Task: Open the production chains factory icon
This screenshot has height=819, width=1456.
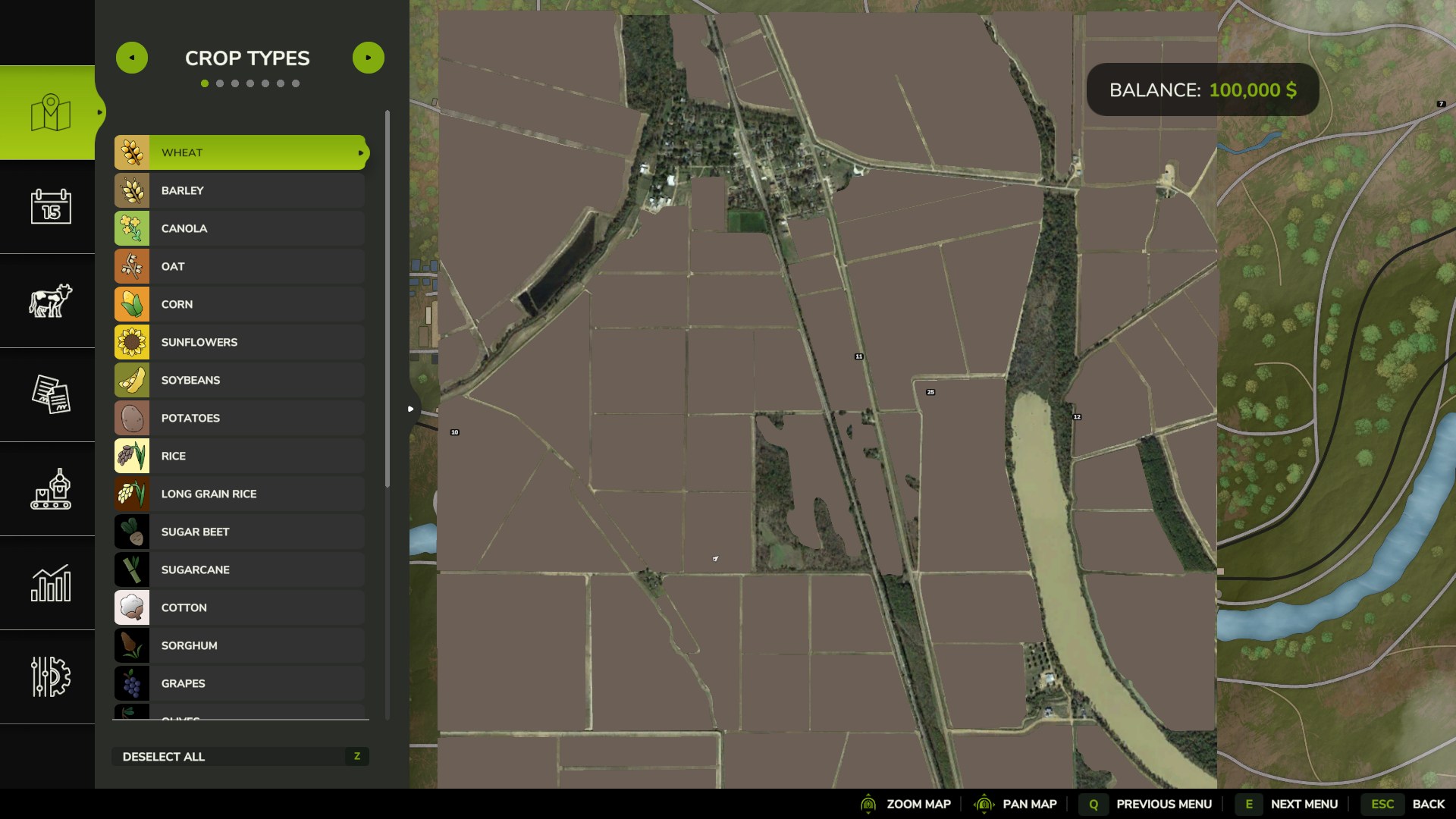Action: point(51,488)
